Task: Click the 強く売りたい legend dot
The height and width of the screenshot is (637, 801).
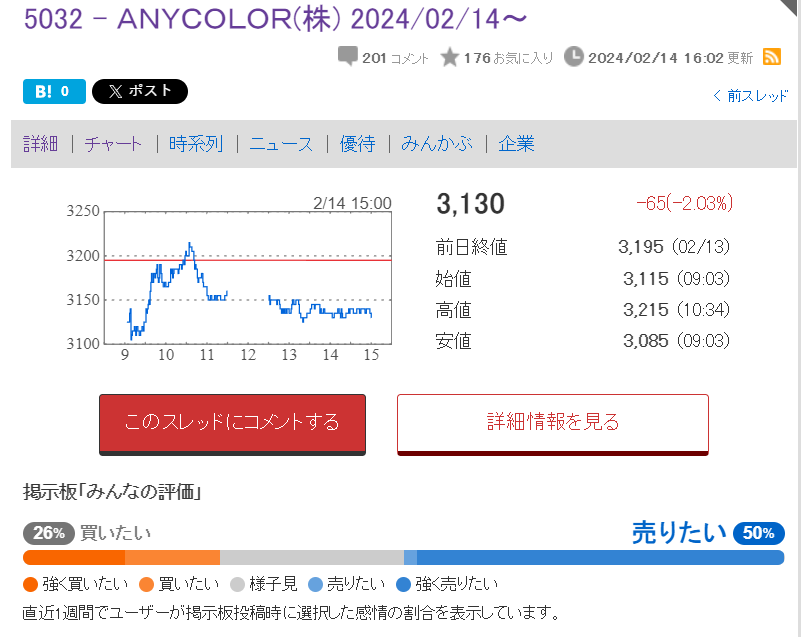Action: (404, 584)
